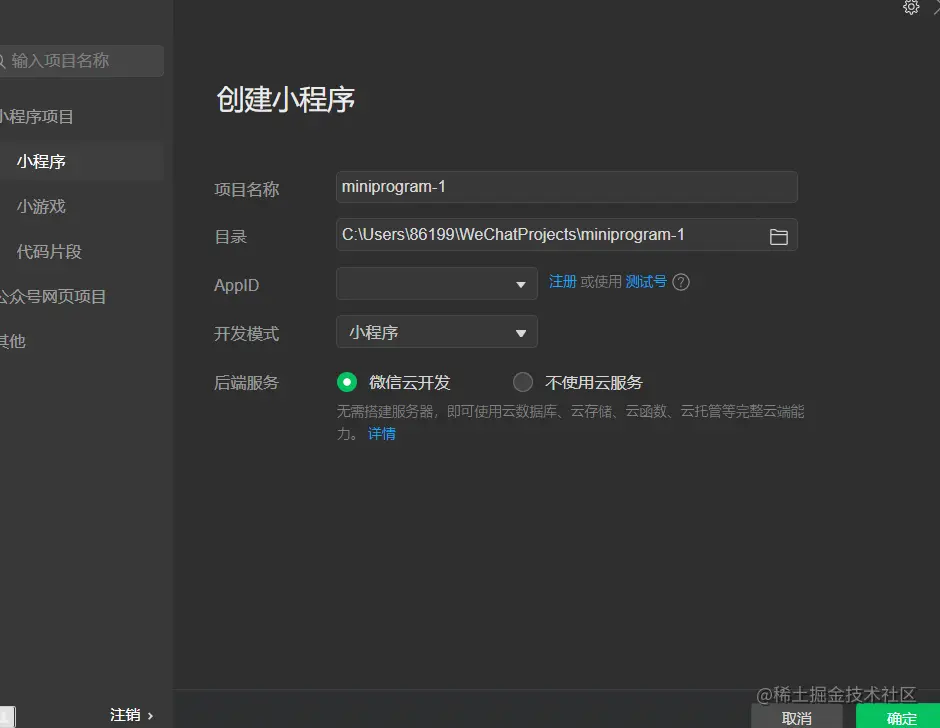Click the 测试号 link
Viewport: 940px width, 728px height.
[646, 282]
